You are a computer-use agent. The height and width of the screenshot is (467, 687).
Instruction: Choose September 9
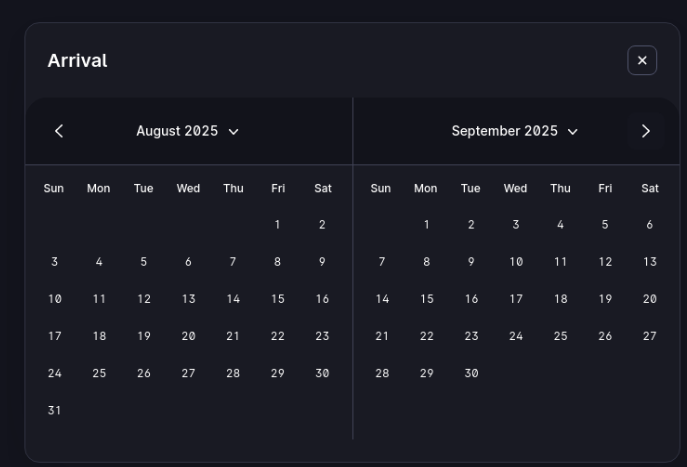(x=471, y=262)
